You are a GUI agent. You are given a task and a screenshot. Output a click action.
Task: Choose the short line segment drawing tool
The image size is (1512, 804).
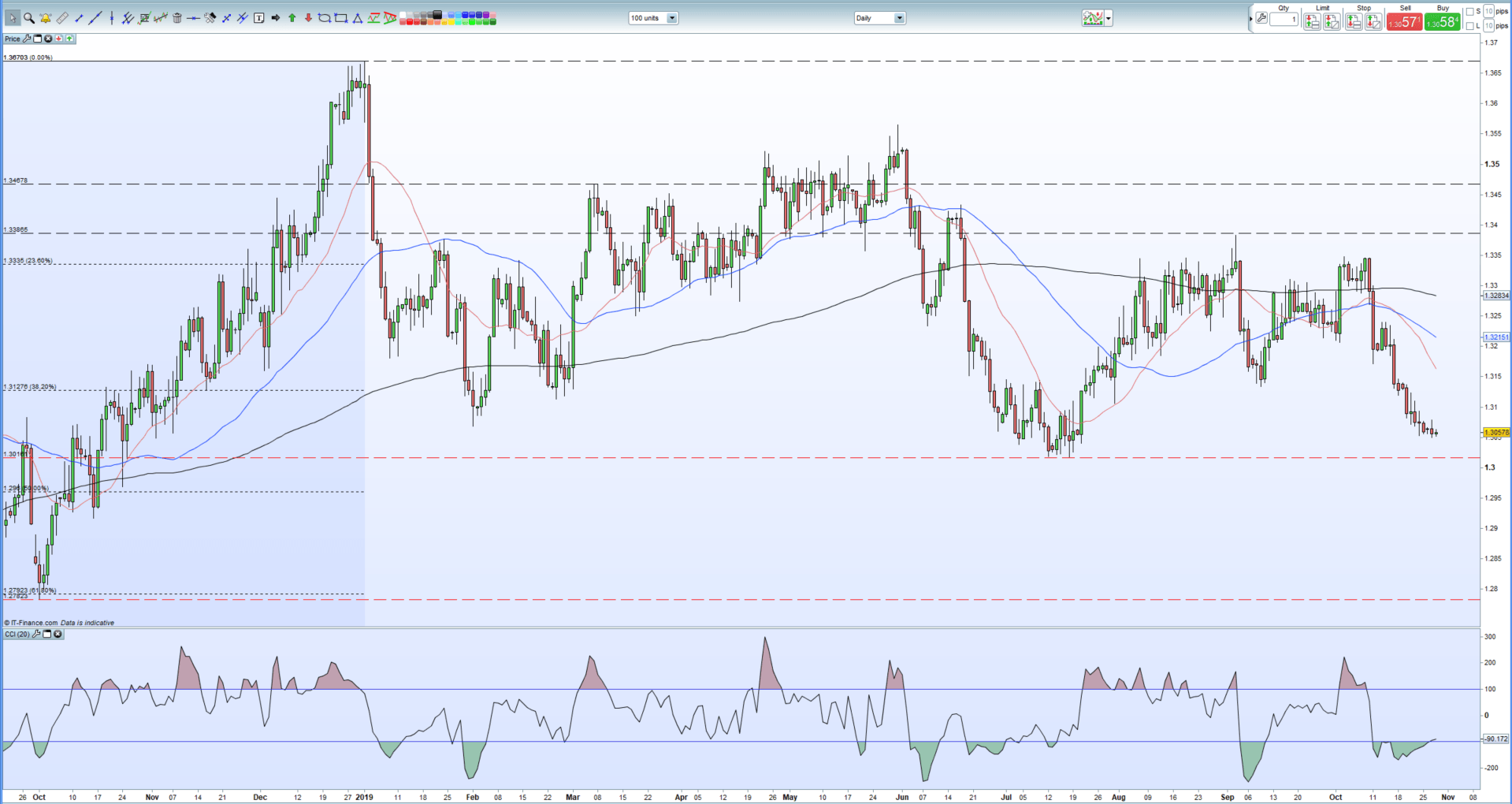pyautogui.click(x=79, y=18)
